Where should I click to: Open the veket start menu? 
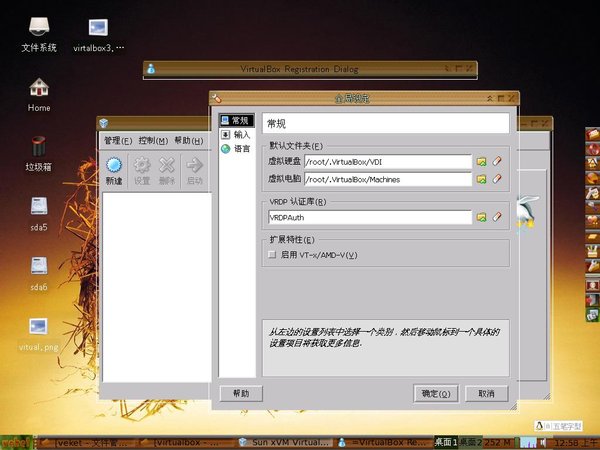(x=16, y=443)
